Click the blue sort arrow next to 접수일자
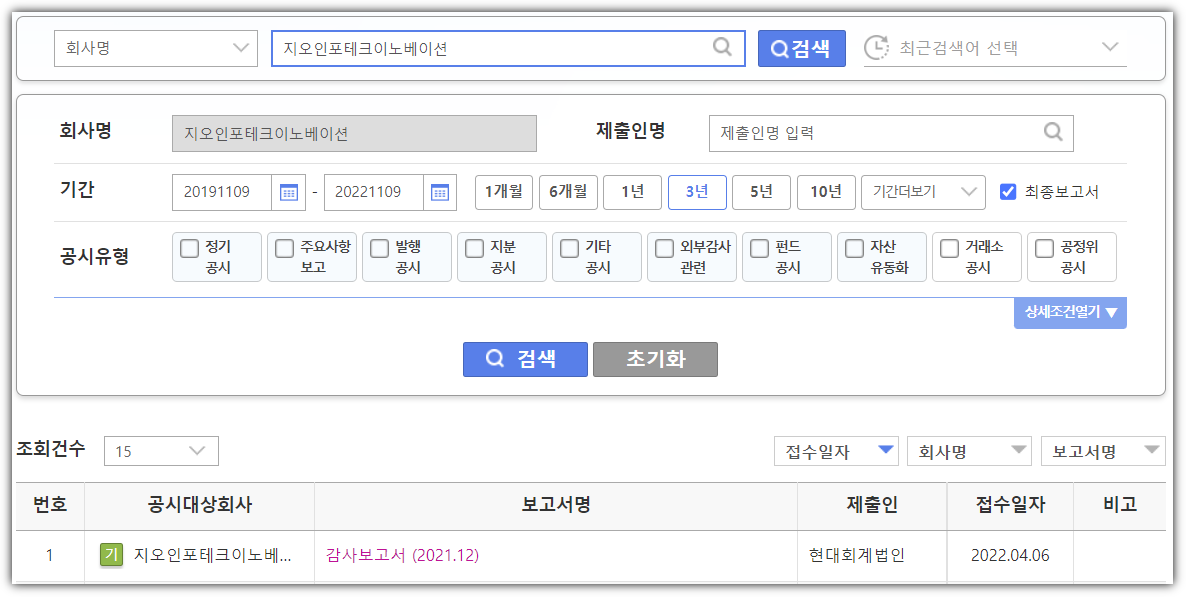This screenshot has width=1186, height=597. click(886, 450)
